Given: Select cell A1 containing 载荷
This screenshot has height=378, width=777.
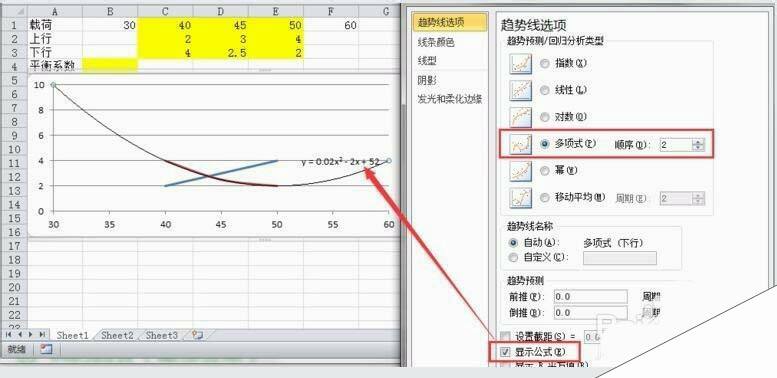Looking at the screenshot, I should pos(55,25).
